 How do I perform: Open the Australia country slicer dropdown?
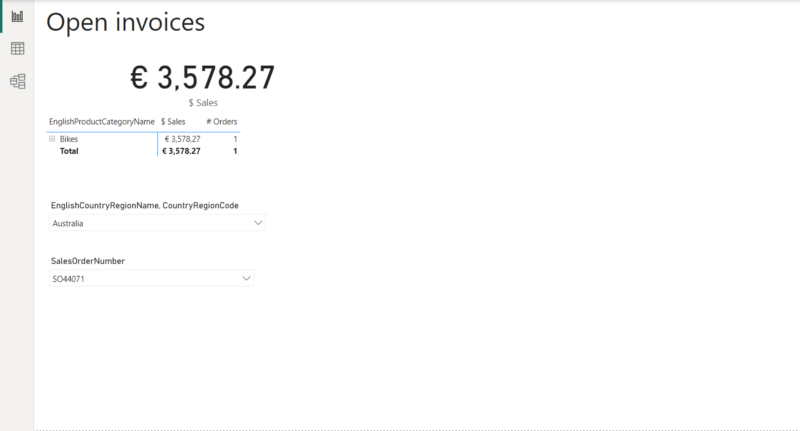259,223
